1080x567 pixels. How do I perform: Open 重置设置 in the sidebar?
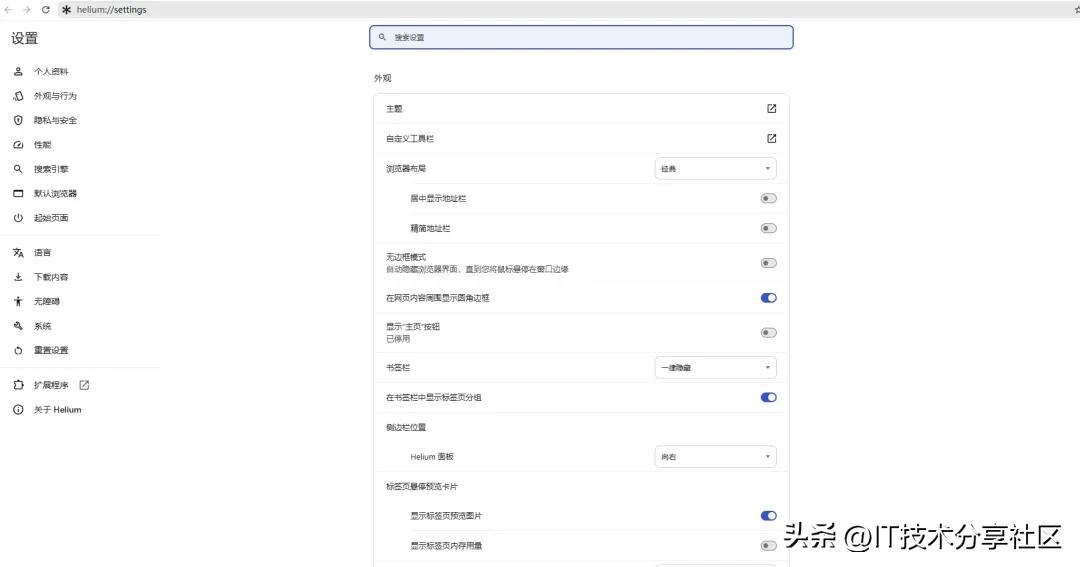click(x=51, y=350)
